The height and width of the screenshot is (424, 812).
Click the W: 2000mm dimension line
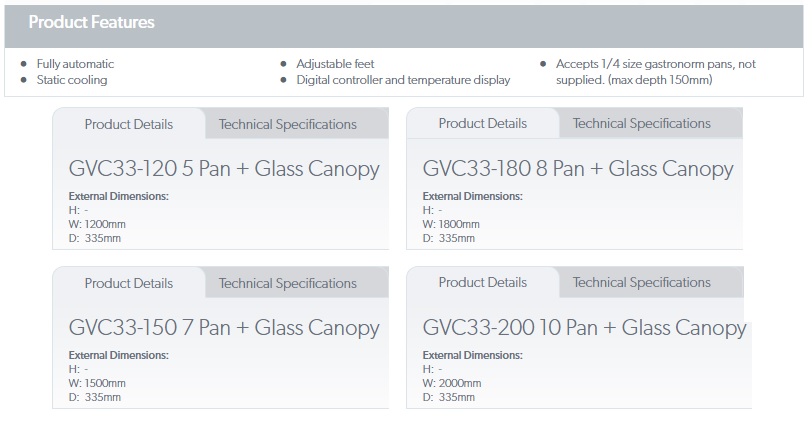tap(451, 384)
